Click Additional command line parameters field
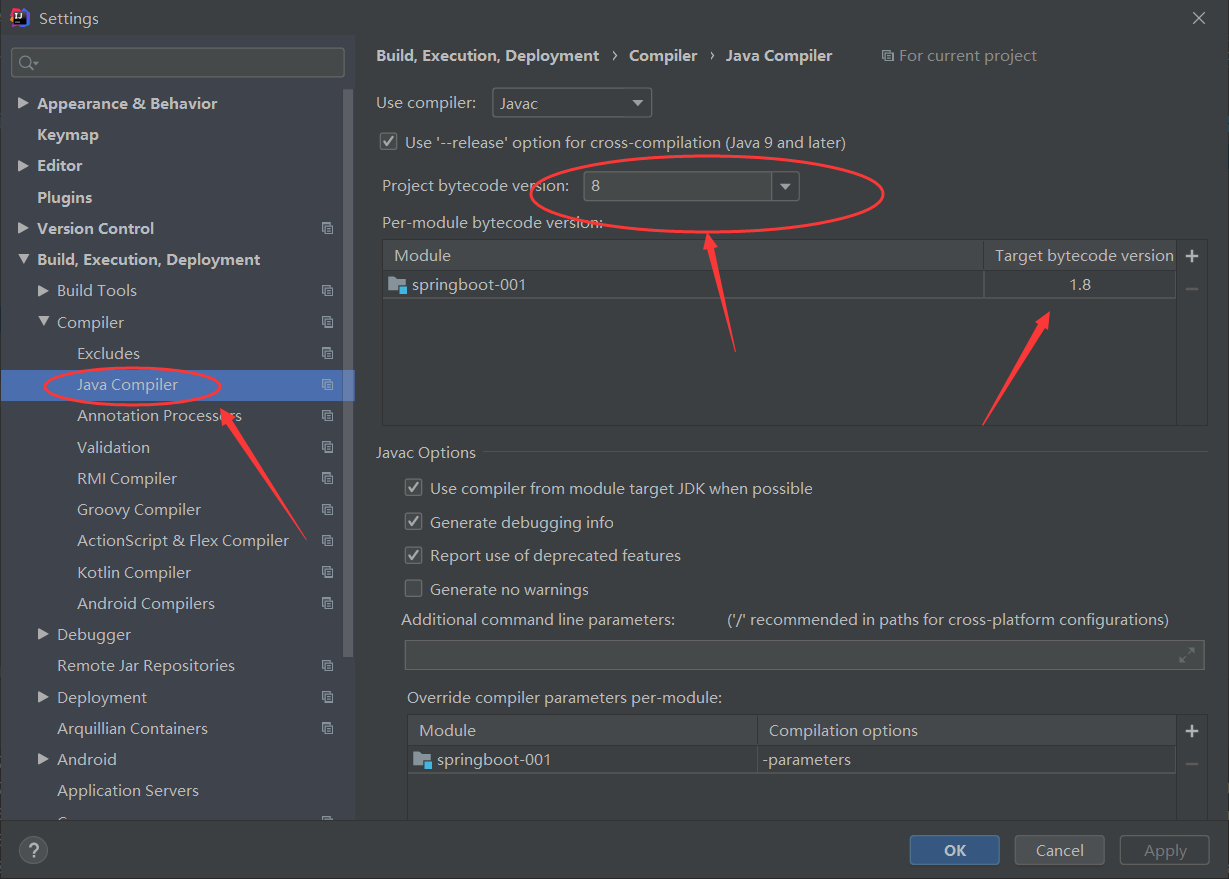The width and height of the screenshot is (1229, 879). [x=805, y=656]
